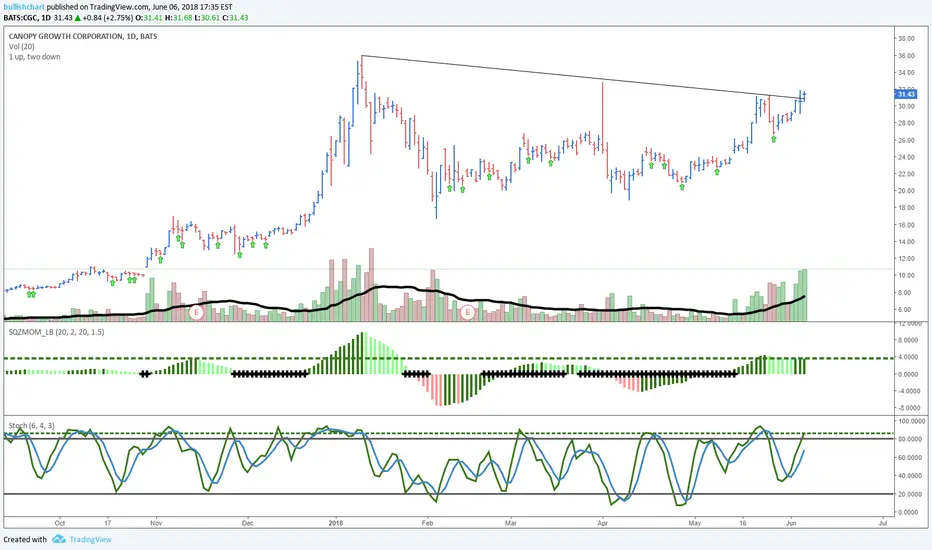The height and width of the screenshot is (550, 932).
Task: Click the TradingView logo icon at bottom
Action: tap(58, 539)
